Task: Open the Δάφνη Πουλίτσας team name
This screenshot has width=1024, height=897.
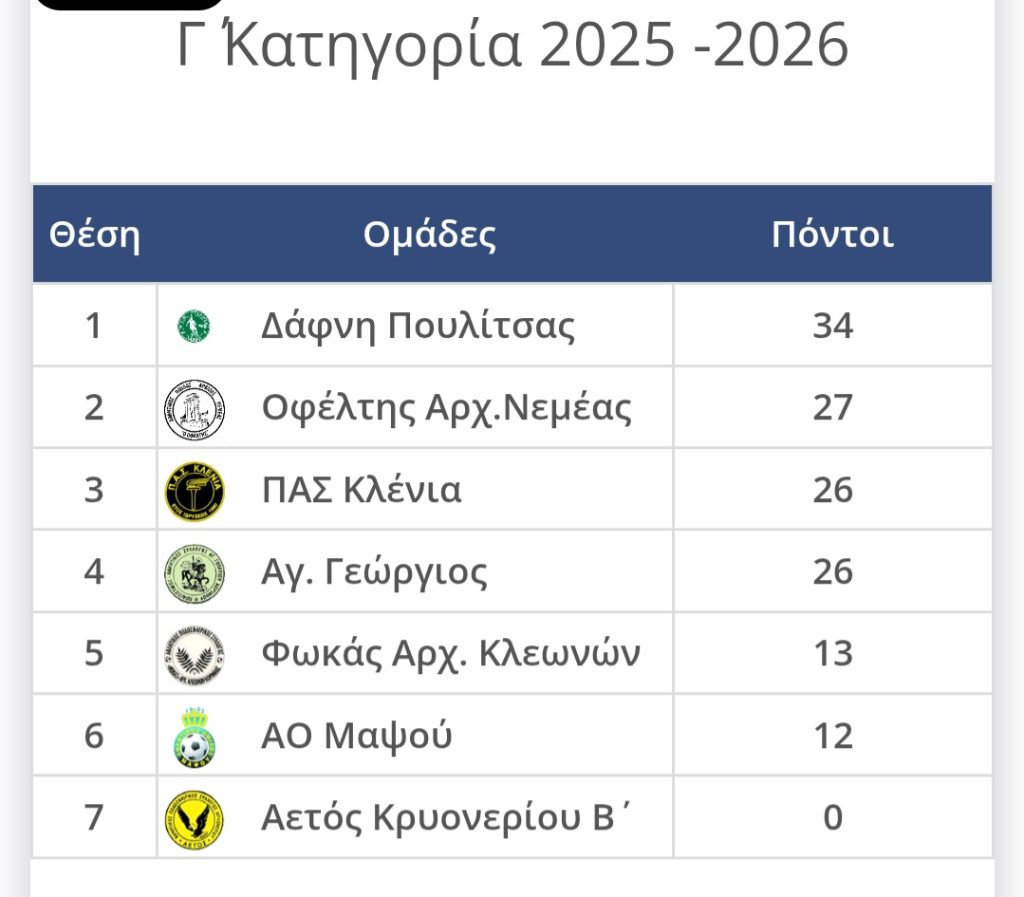Action: [418, 326]
